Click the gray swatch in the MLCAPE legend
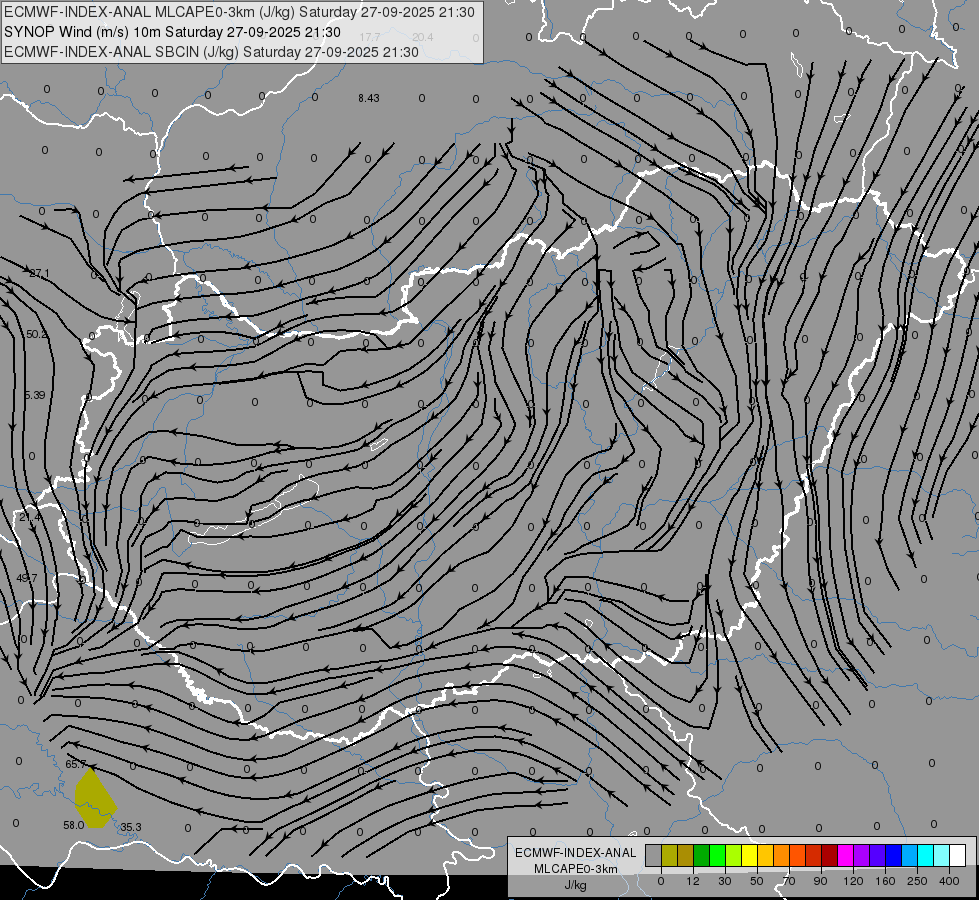 [654, 855]
